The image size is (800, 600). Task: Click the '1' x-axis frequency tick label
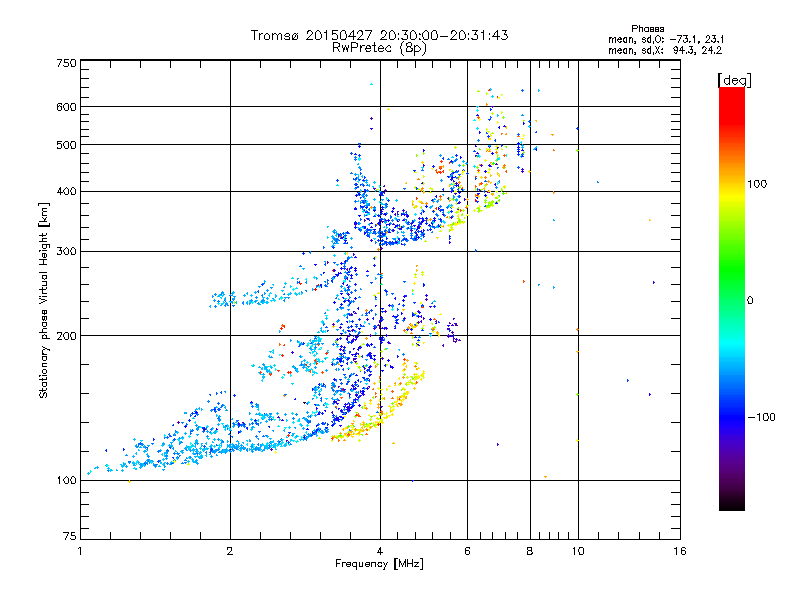point(80,551)
